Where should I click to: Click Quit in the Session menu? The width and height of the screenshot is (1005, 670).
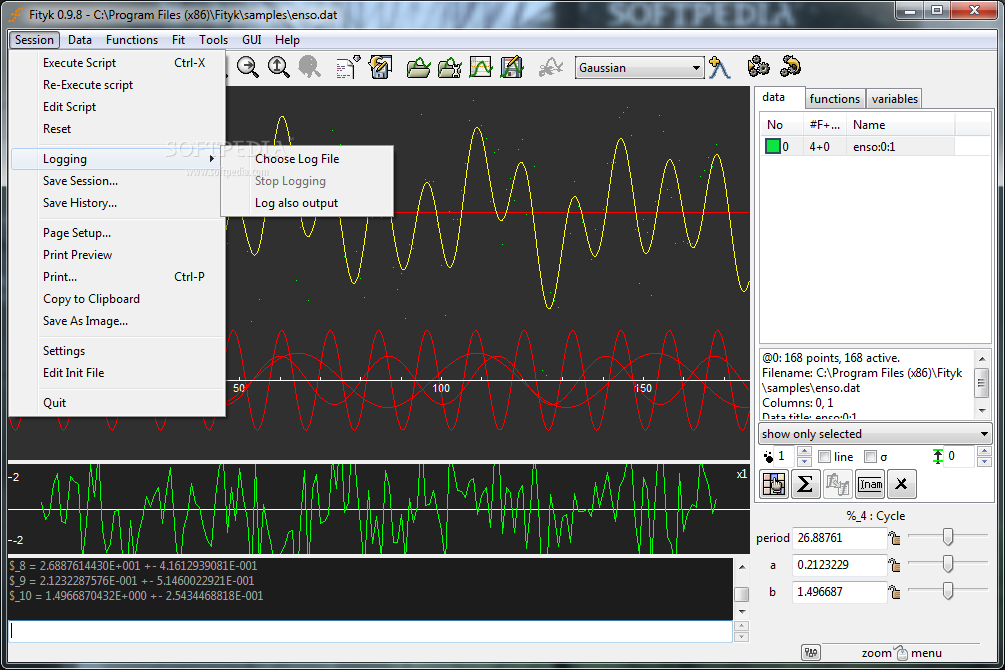coord(116,403)
